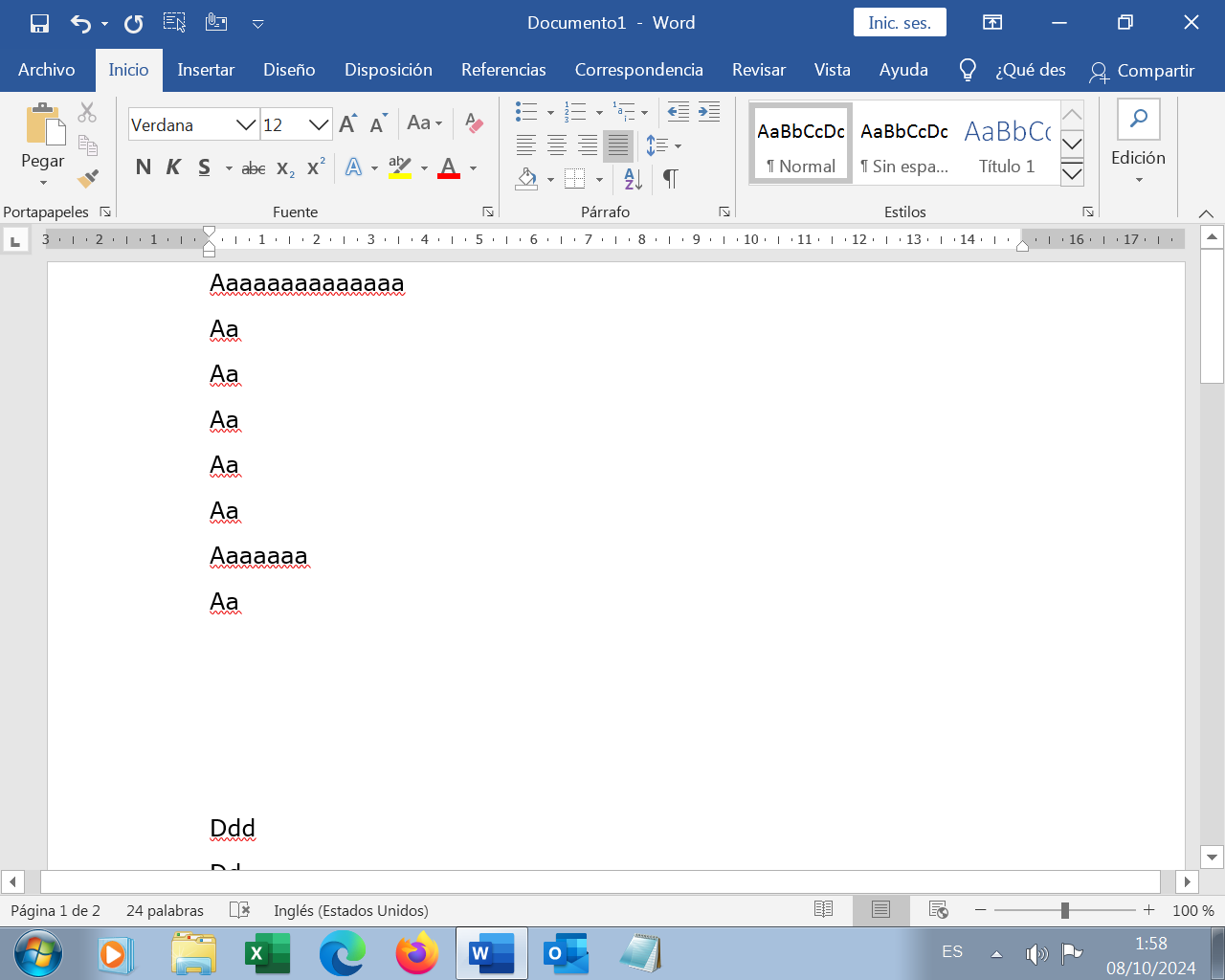
Task: Clear all formatting with the eraser icon
Action: tap(473, 123)
